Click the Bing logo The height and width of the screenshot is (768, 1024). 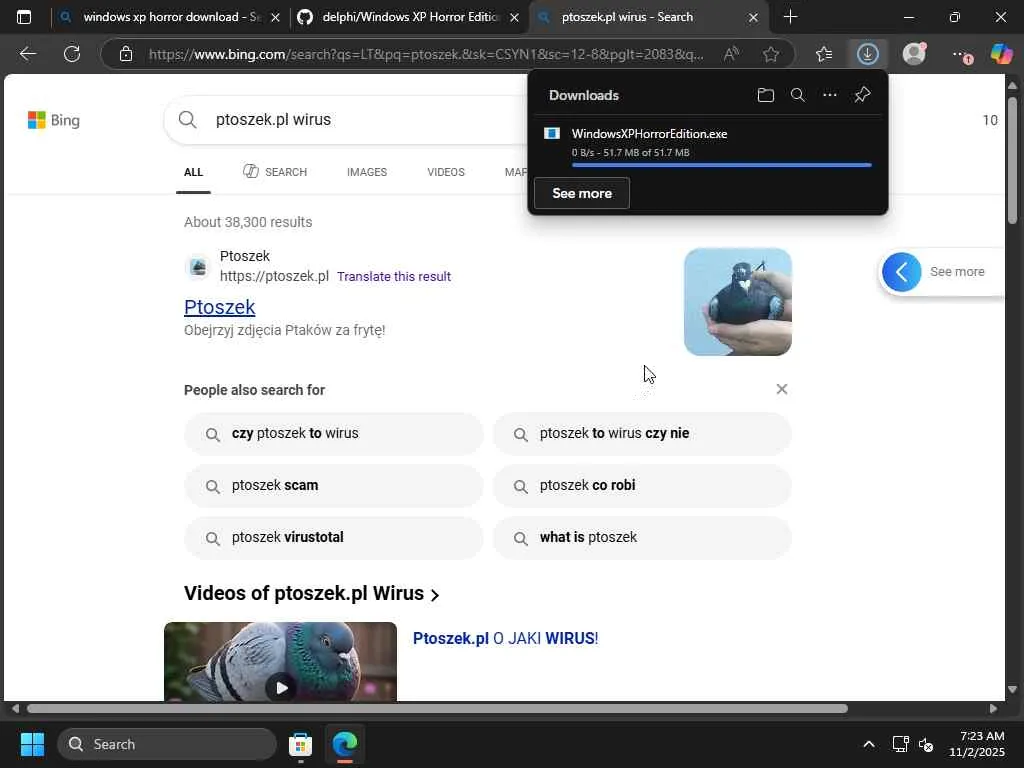tap(54, 120)
